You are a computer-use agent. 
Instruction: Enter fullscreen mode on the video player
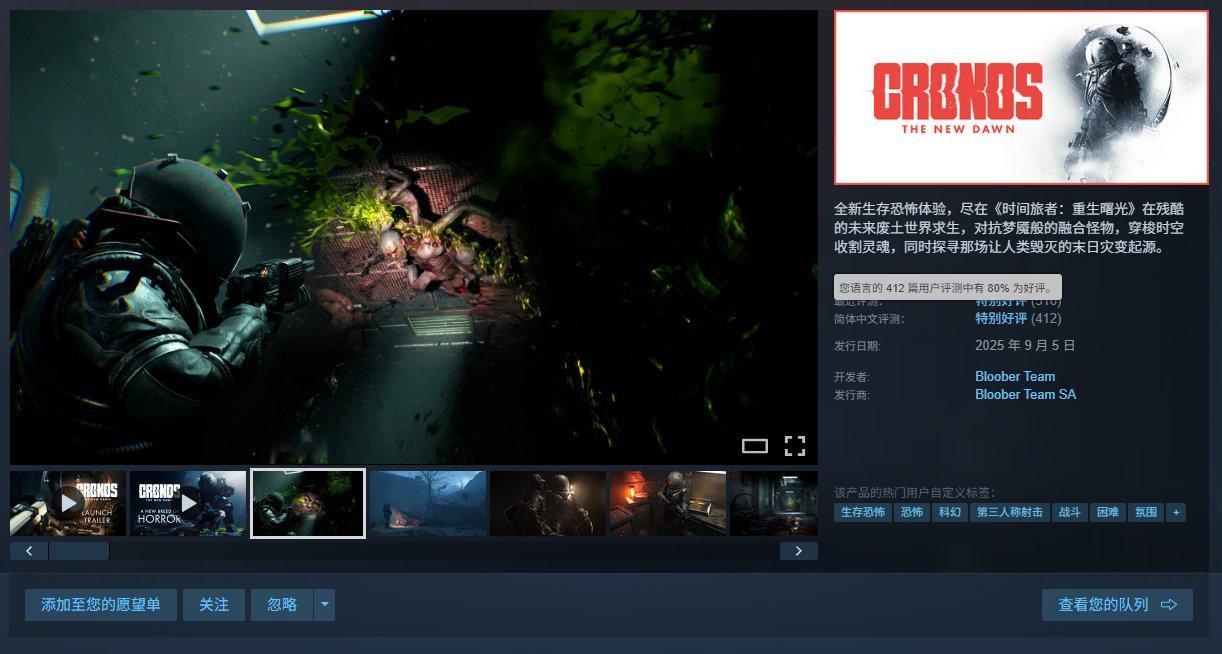pyautogui.click(x=795, y=446)
